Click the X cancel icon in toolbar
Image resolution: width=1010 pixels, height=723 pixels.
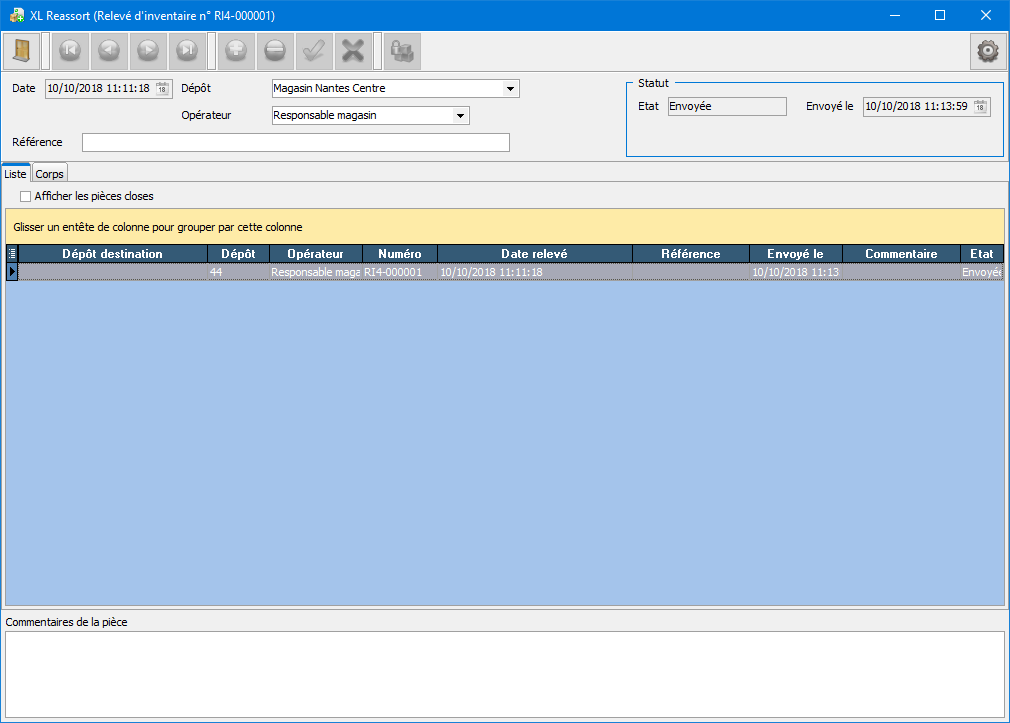click(353, 50)
